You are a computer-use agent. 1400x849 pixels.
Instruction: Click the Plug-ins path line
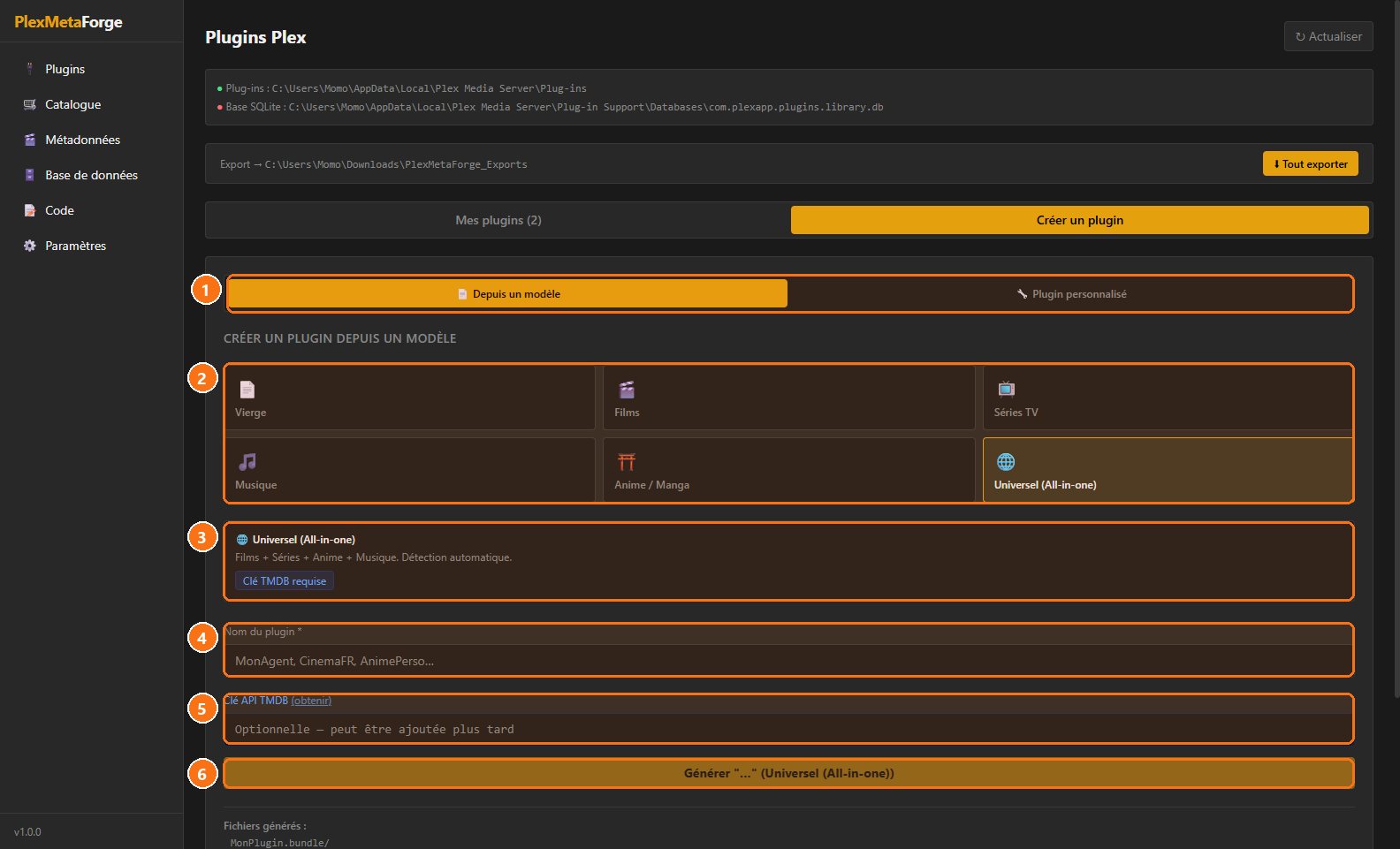point(402,88)
